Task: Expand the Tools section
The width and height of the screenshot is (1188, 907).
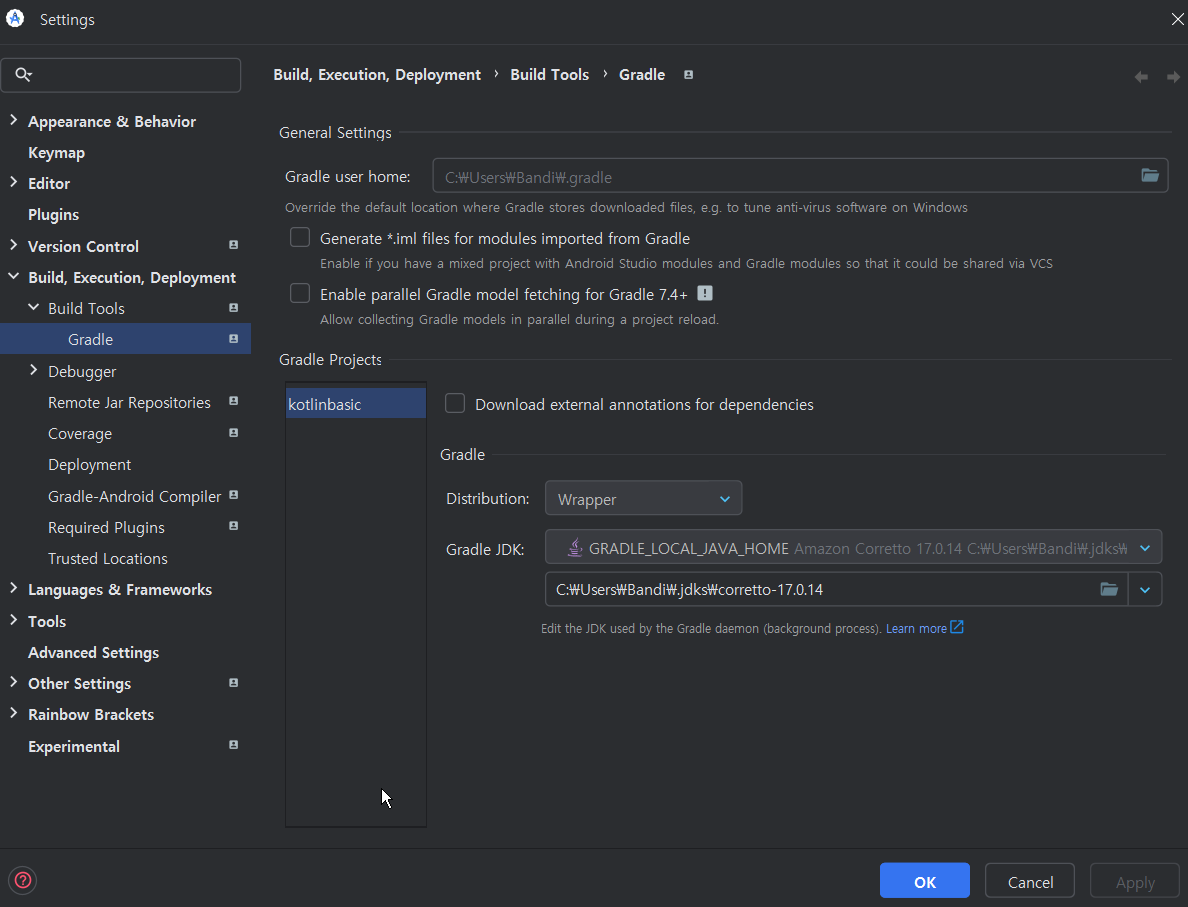Action: 13,620
